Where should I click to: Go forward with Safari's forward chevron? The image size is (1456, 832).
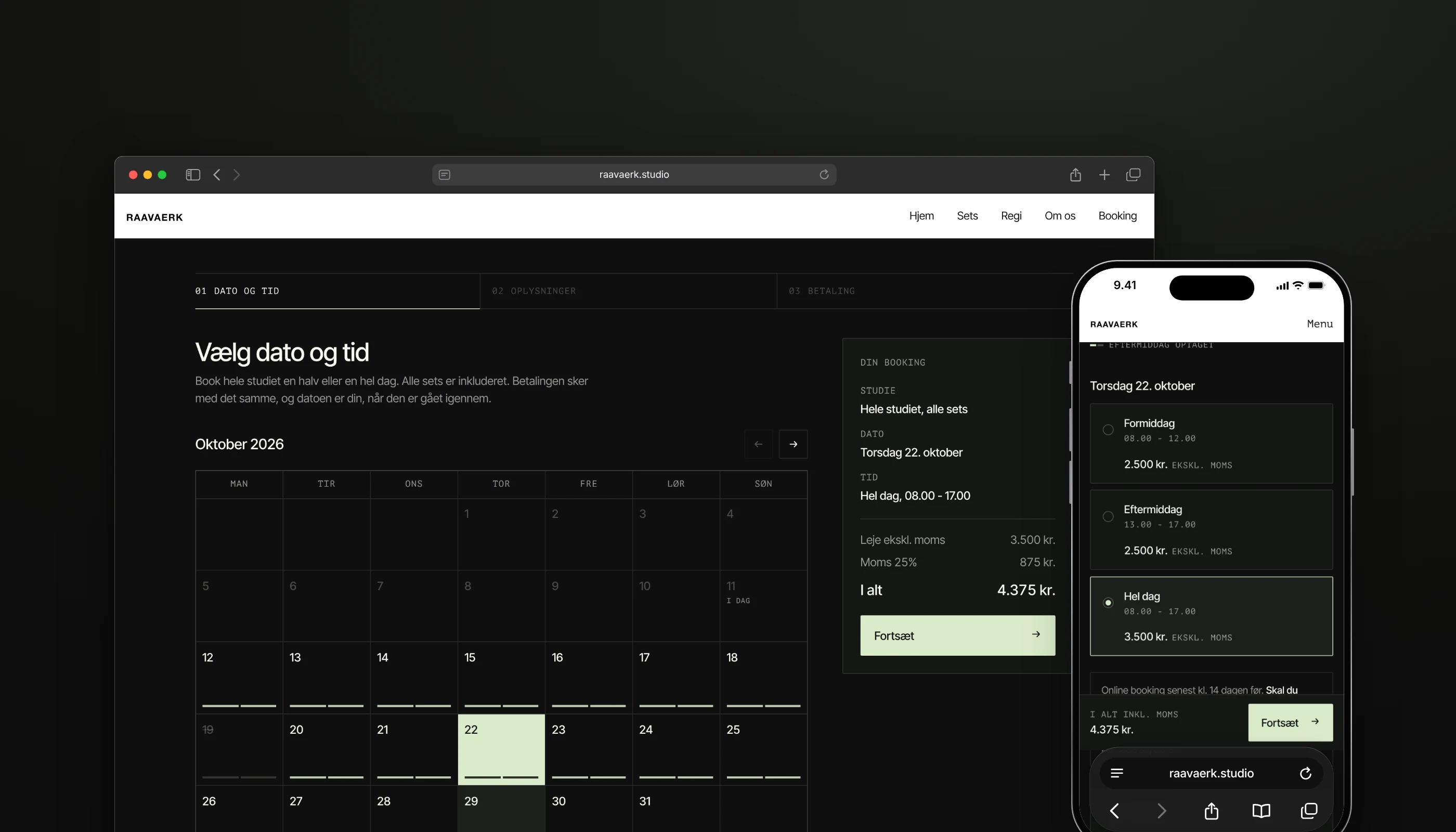237,175
